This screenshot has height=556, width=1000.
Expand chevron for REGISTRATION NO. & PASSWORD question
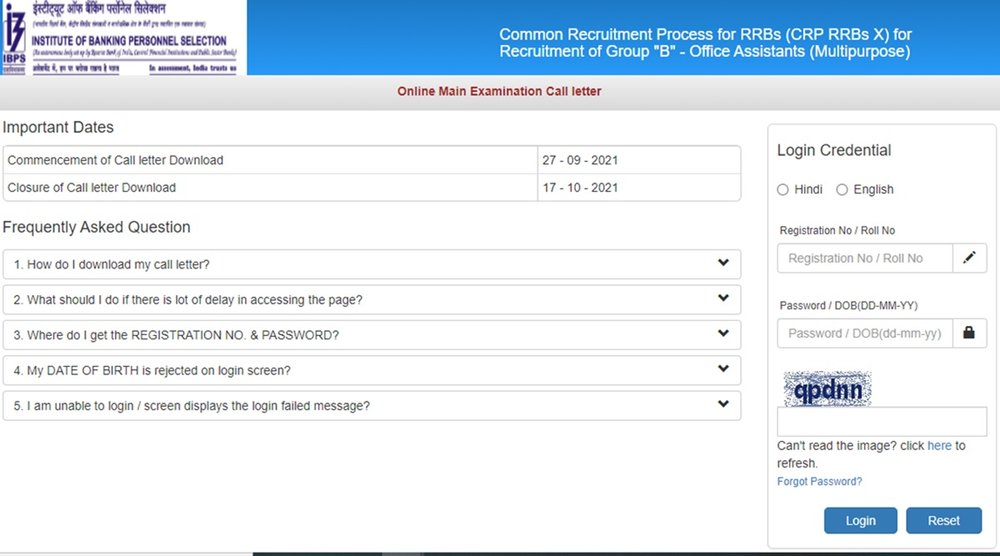click(723, 334)
